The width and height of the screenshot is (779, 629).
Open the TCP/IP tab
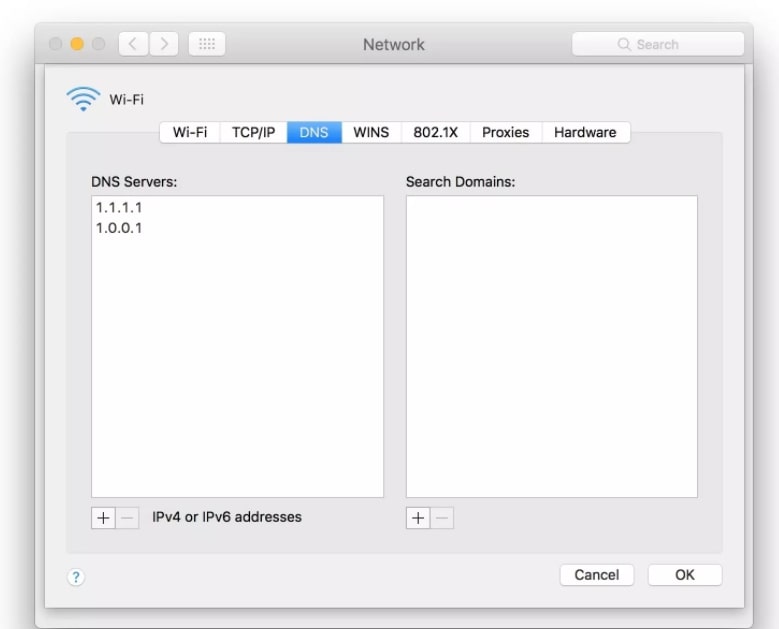[x=253, y=132]
